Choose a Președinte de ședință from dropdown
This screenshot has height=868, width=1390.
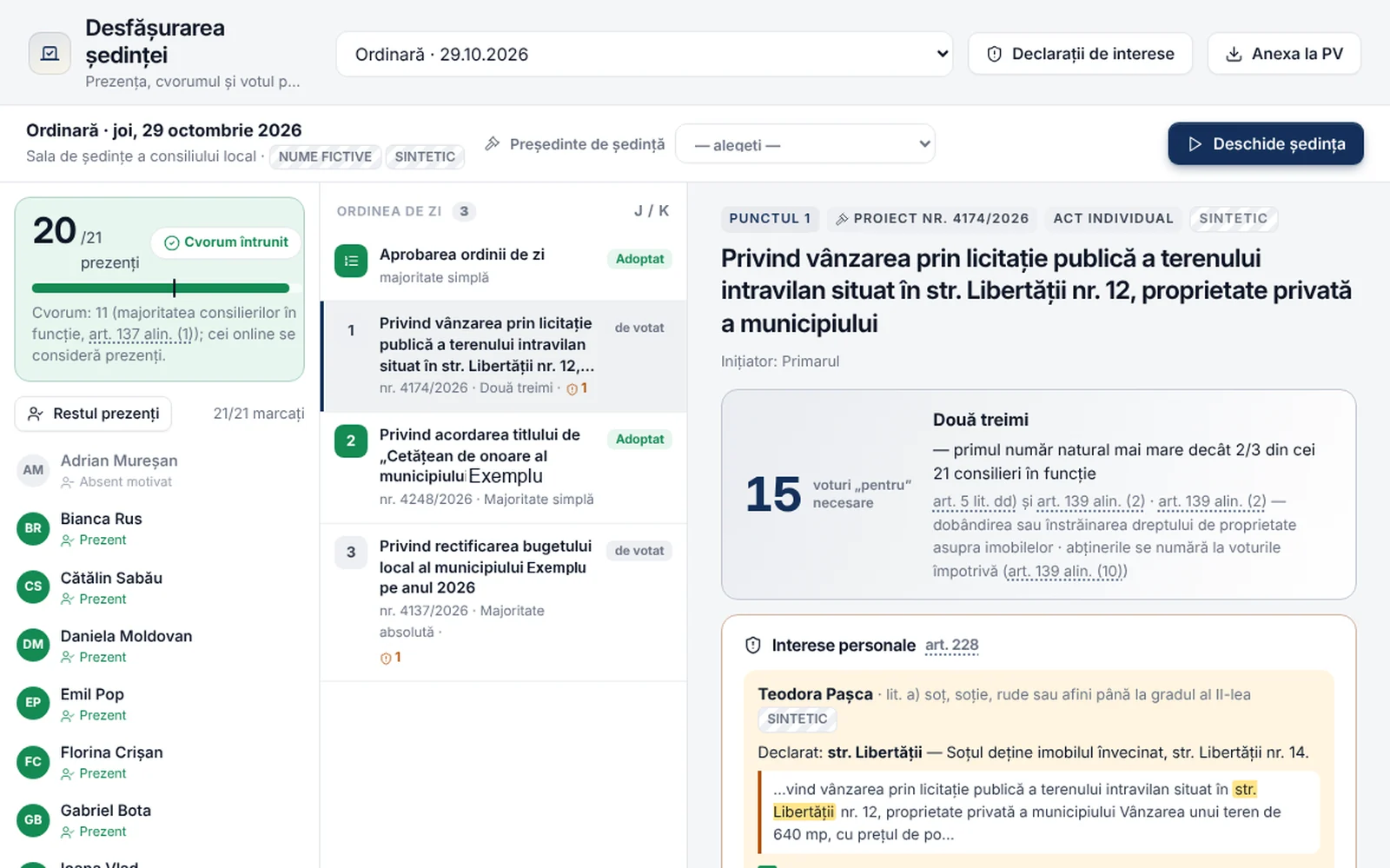point(805,144)
